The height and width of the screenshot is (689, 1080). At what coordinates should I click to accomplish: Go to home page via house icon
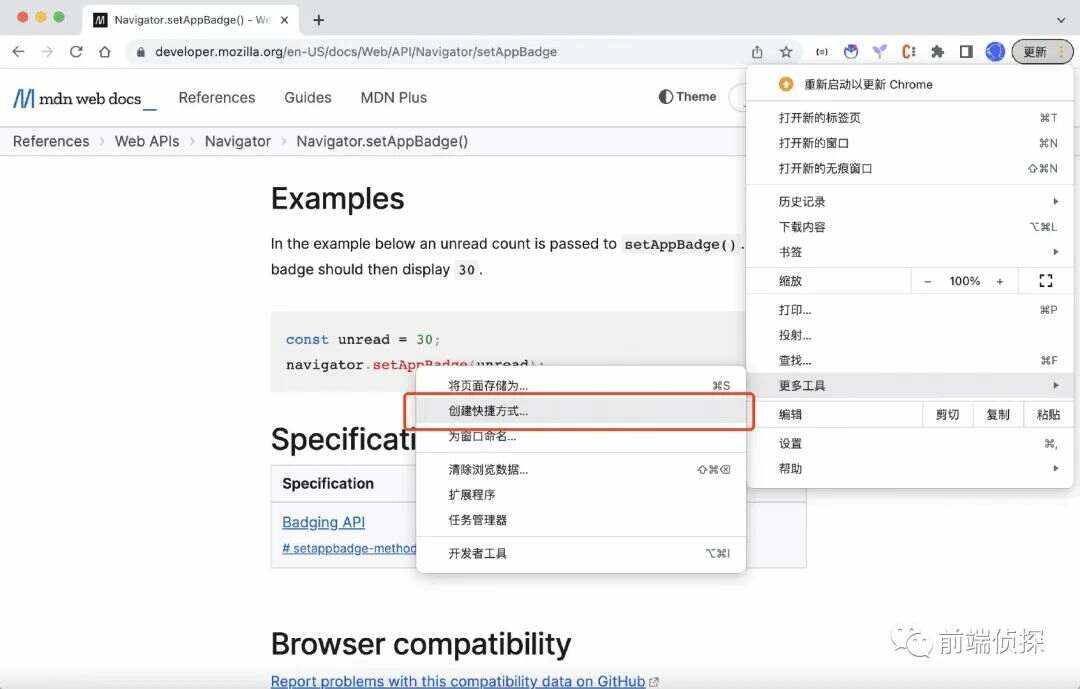pyautogui.click(x=104, y=52)
